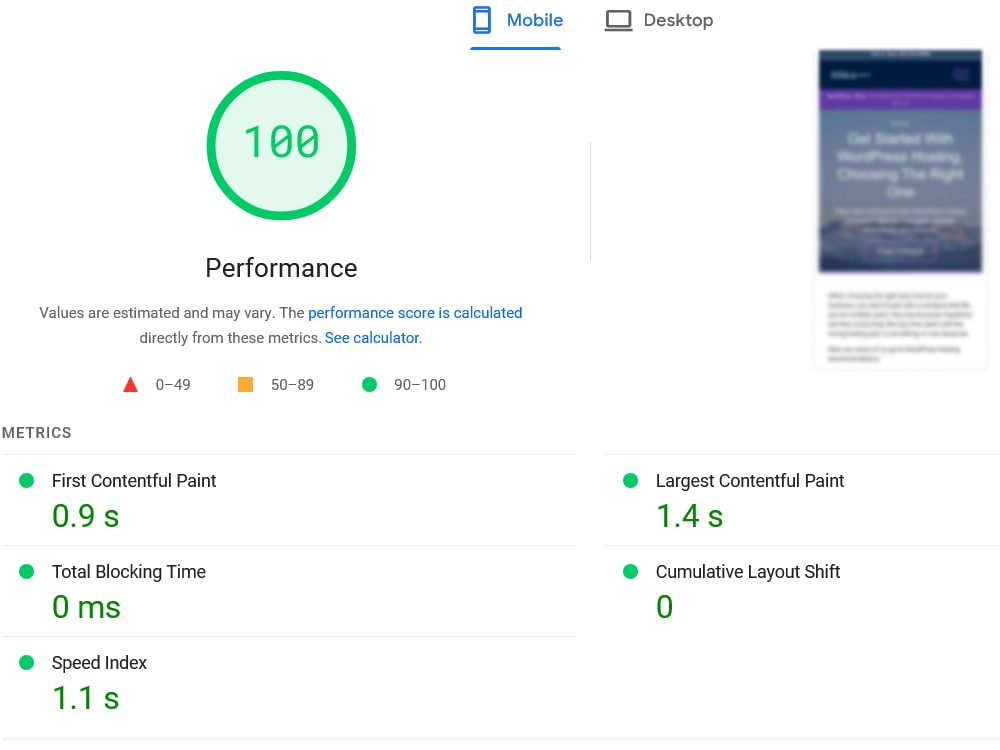Click the 100 performance score gauge
The width and height of the screenshot is (1000, 750).
pos(281,145)
